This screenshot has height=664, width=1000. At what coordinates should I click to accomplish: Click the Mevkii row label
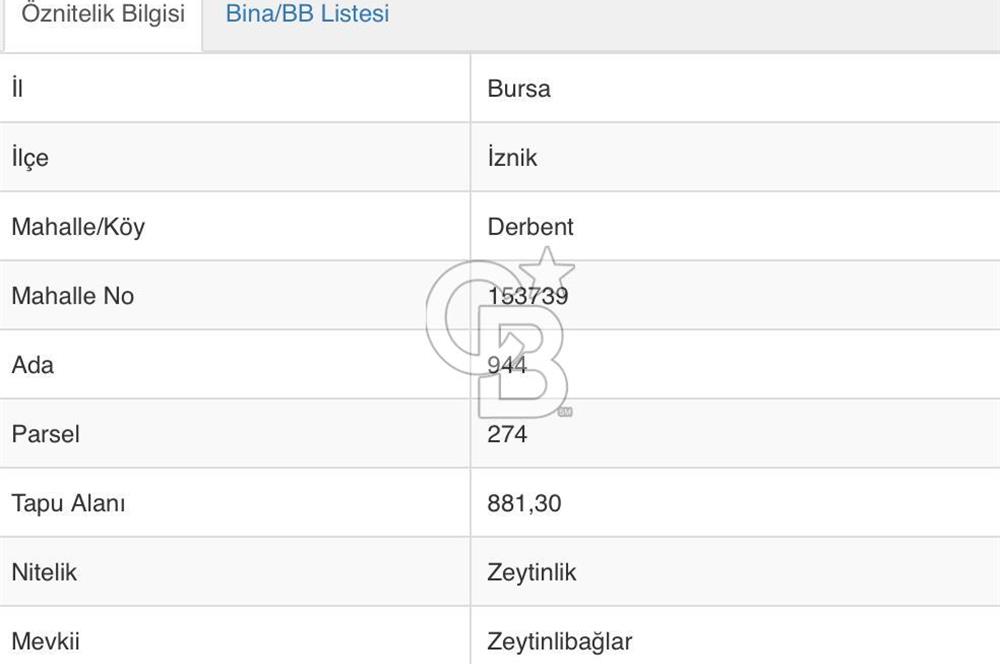(x=45, y=641)
